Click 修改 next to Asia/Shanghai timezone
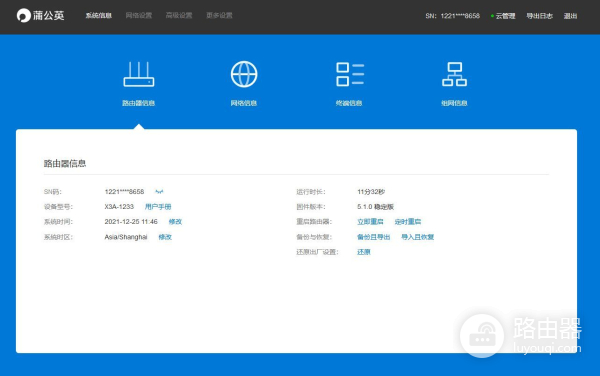Image resolution: width=600 pixels, height=376 pixels. [x=165, y=237]
